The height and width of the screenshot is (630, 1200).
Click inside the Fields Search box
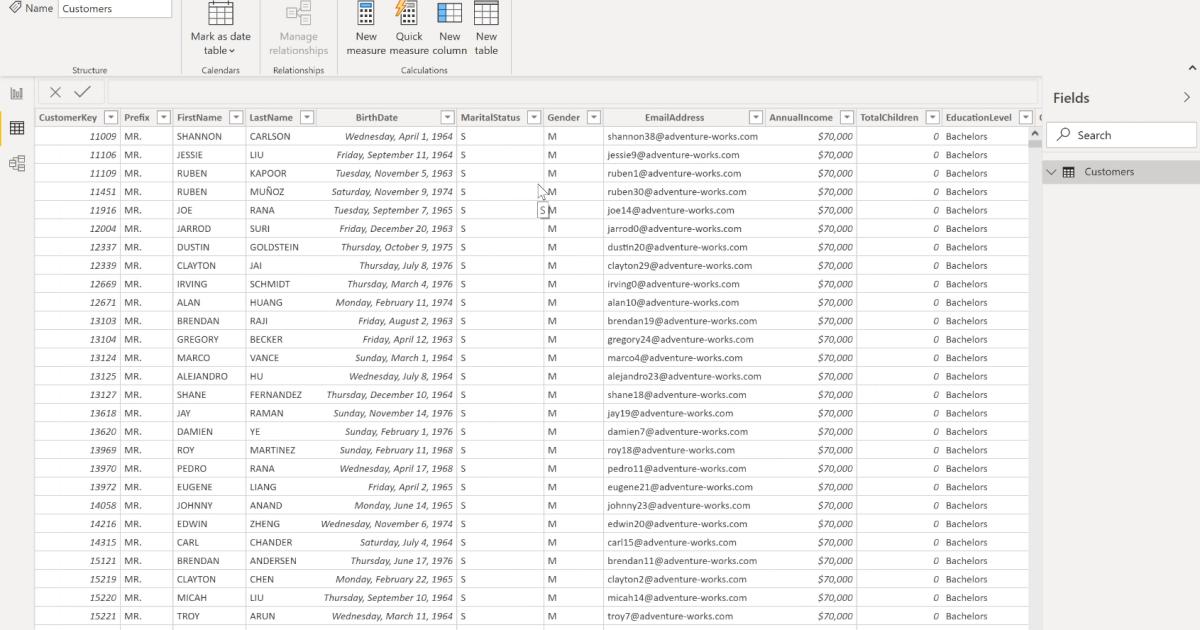coord(1120,134)
